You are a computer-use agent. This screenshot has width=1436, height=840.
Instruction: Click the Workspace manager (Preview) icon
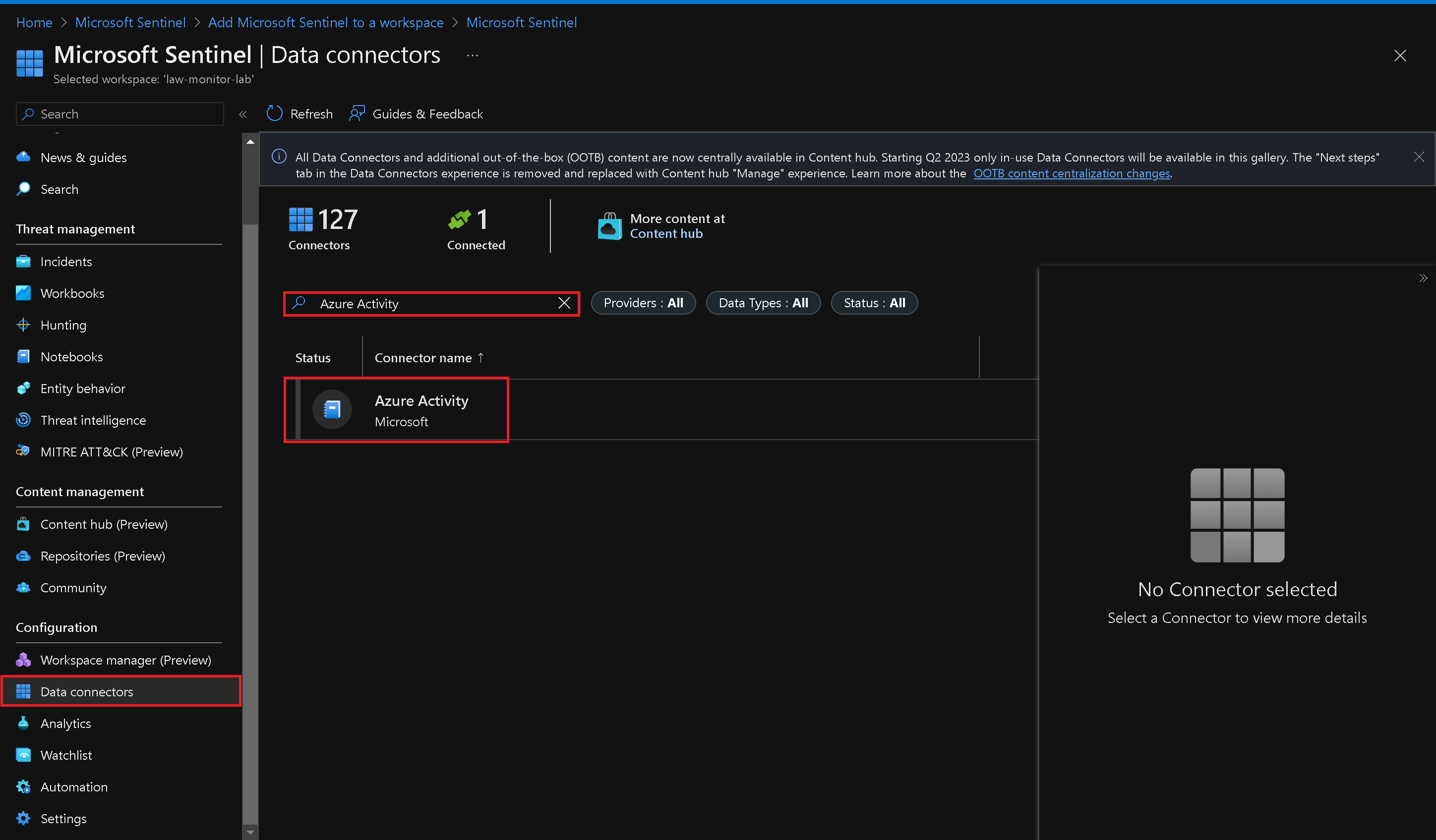23,660
